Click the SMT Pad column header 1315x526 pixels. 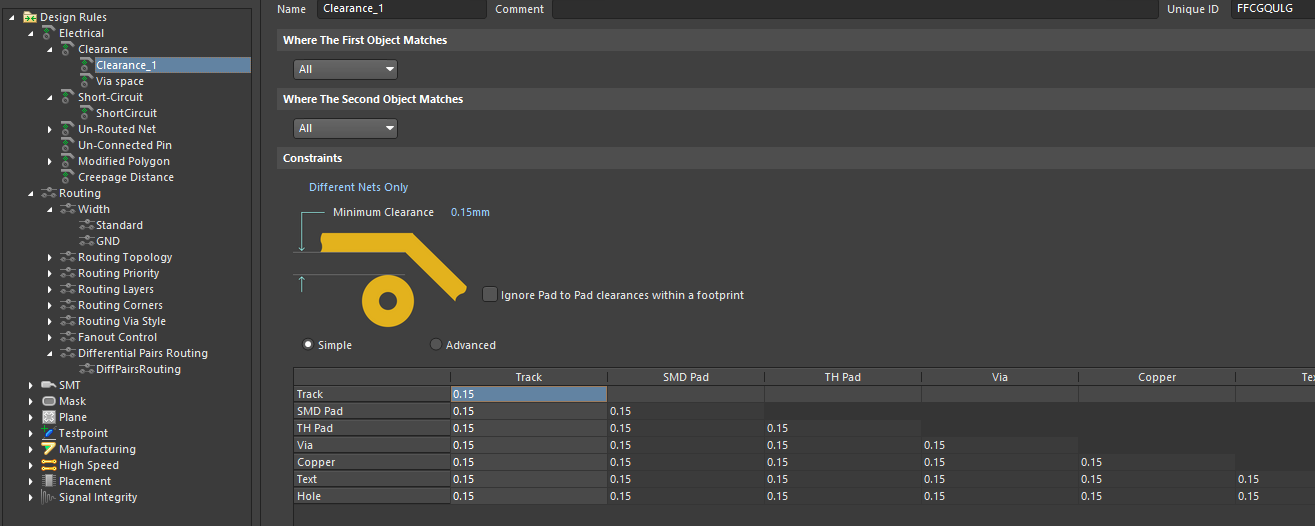(685, 377)
